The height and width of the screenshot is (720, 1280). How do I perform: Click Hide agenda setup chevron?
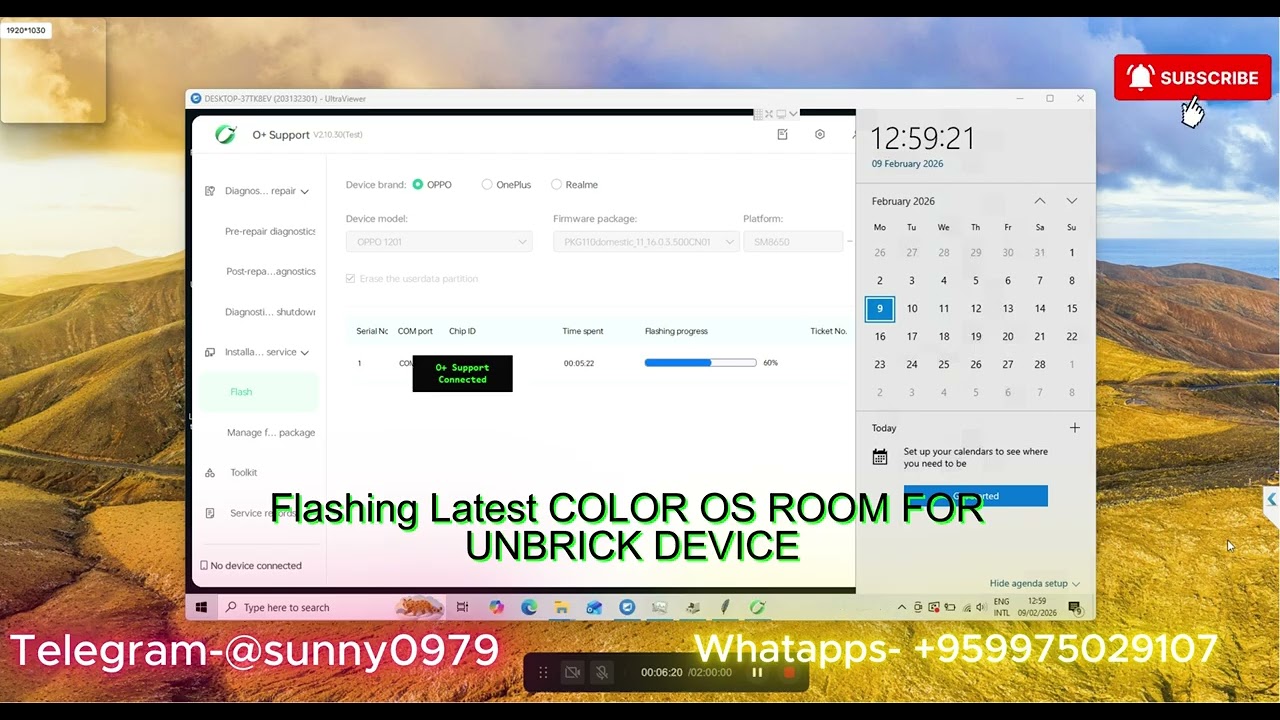[1076, 584]
